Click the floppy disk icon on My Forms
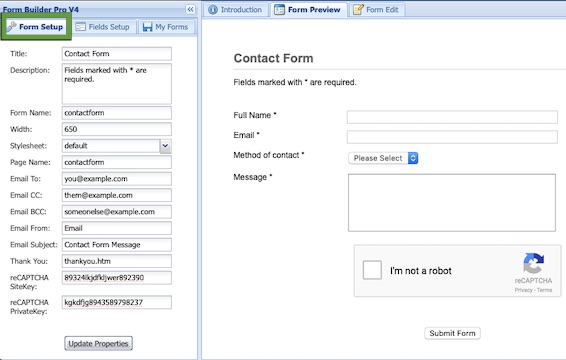566x360 pixels. coord(147,27)
